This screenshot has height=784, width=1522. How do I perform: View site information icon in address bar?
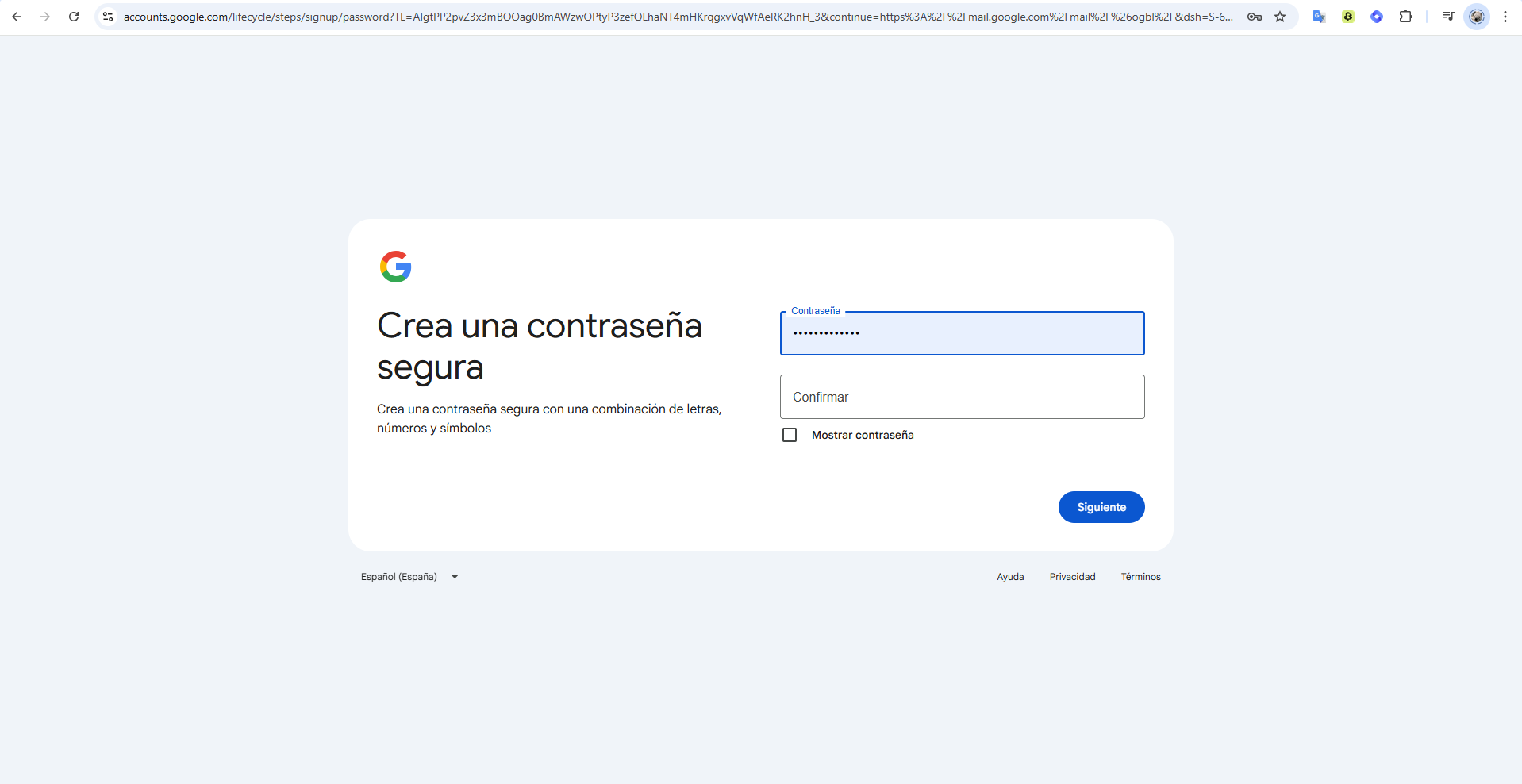(108, 17)
